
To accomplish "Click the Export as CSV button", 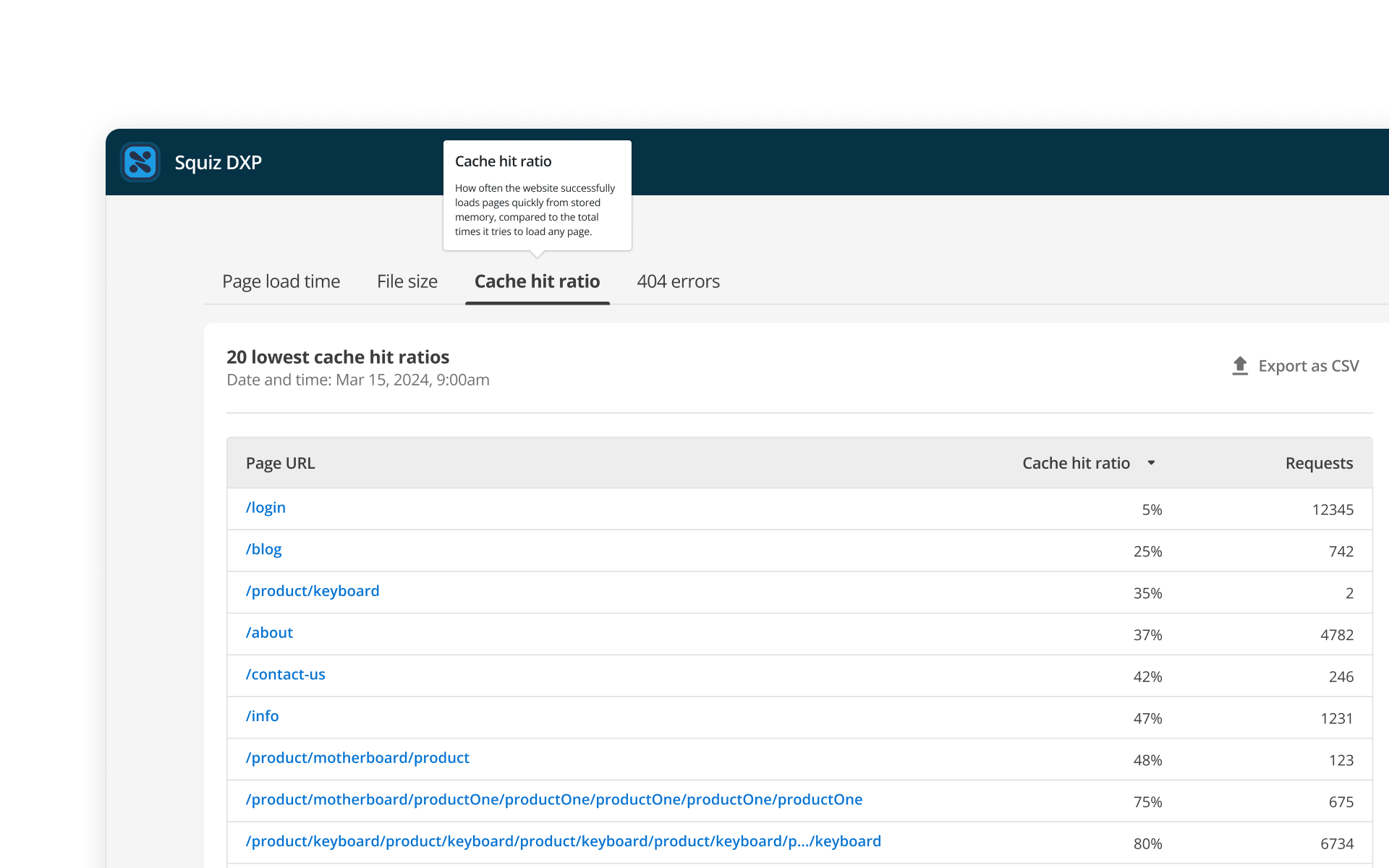I will click(1309, 366).
